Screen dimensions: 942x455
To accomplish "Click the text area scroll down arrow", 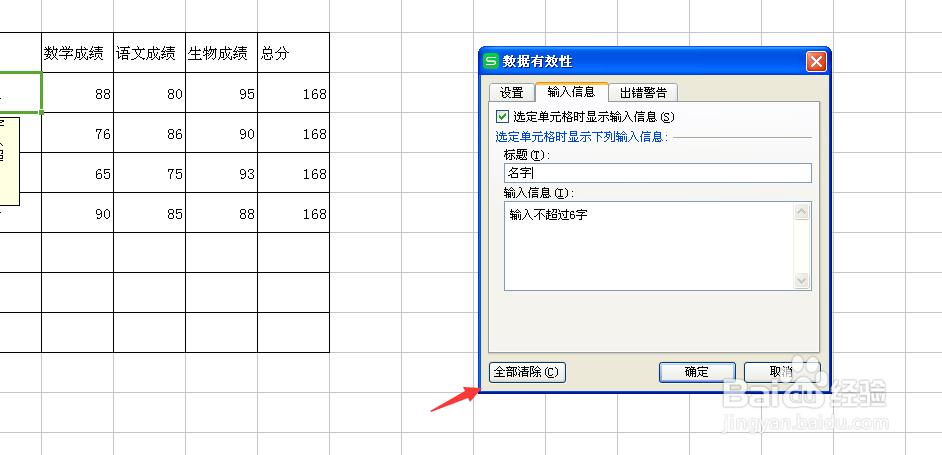I will coord(801,280).
